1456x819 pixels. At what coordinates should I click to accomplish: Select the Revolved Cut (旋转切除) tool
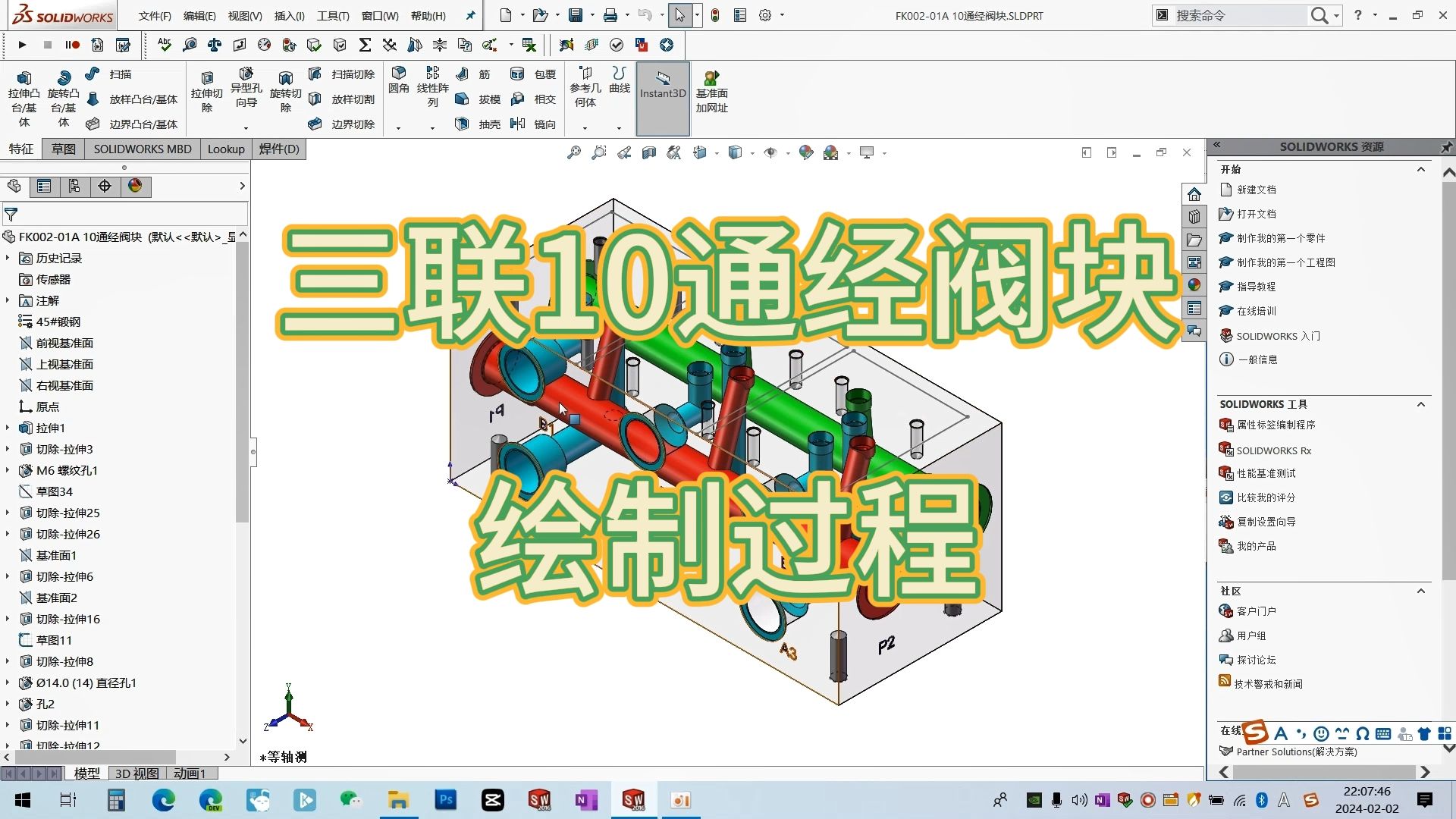click(285, 92)
